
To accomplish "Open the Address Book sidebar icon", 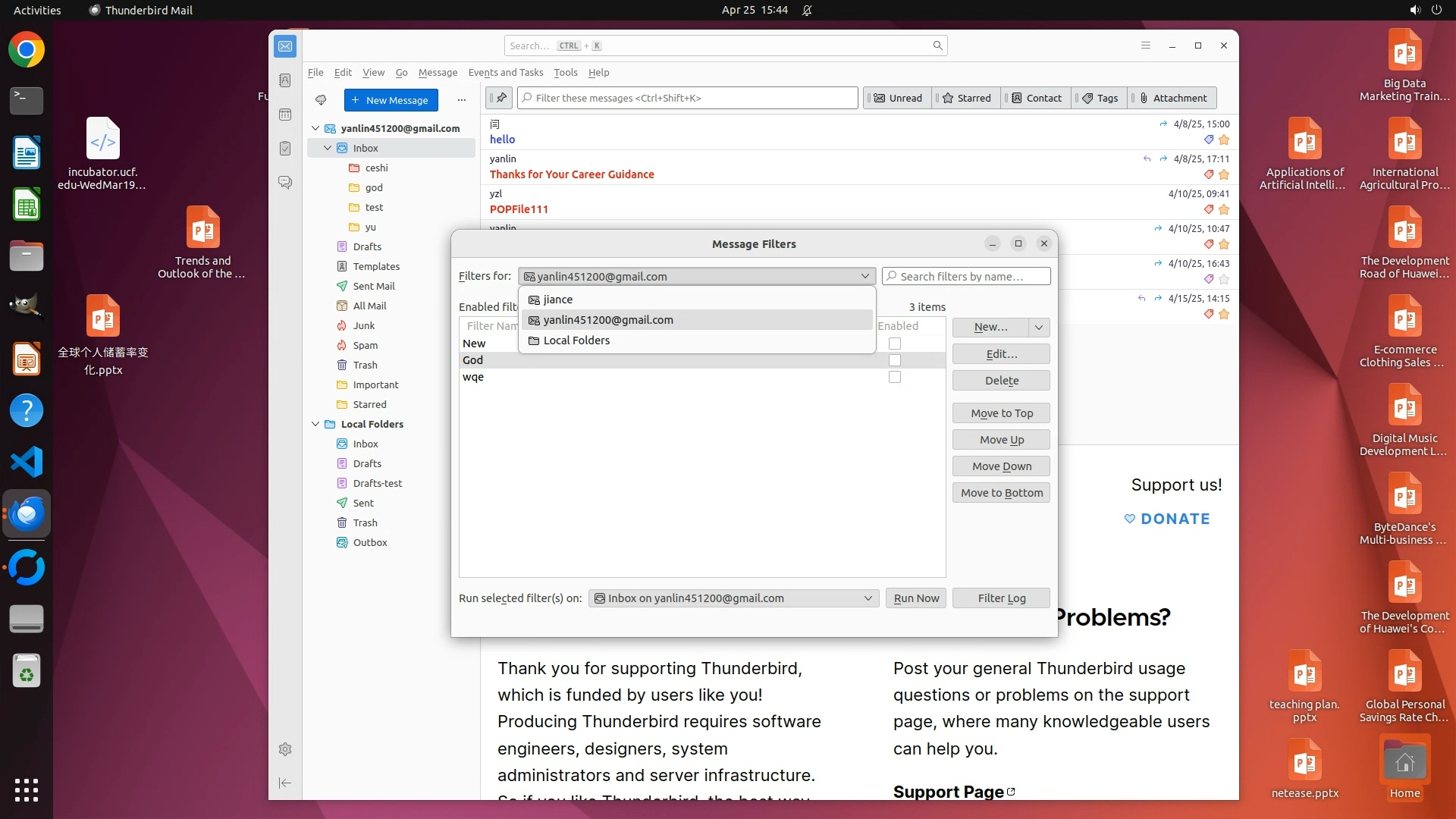I will coord(285,80).
